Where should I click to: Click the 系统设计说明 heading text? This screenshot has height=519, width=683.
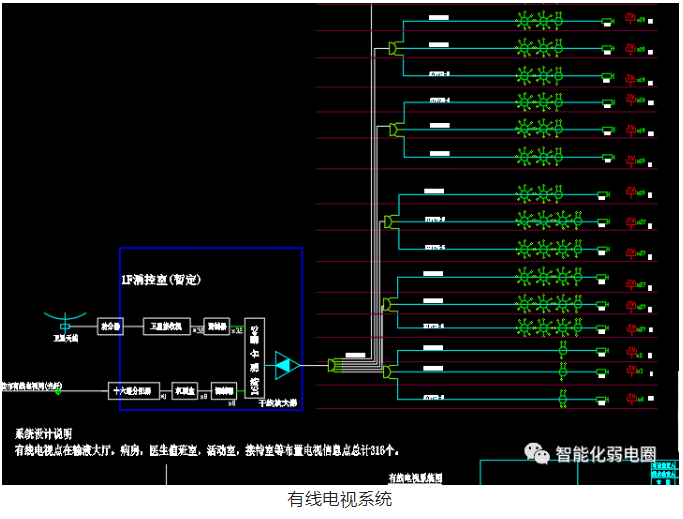coord(43,434)
